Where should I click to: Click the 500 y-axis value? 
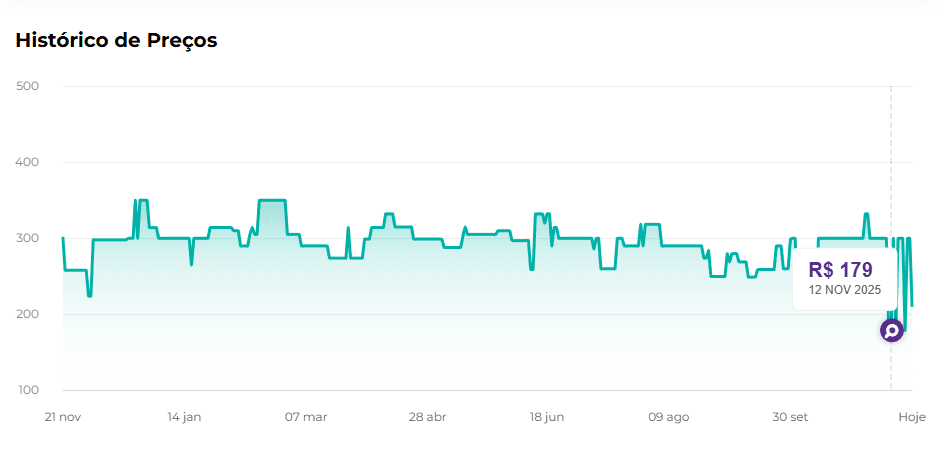[x=28, y=86]
